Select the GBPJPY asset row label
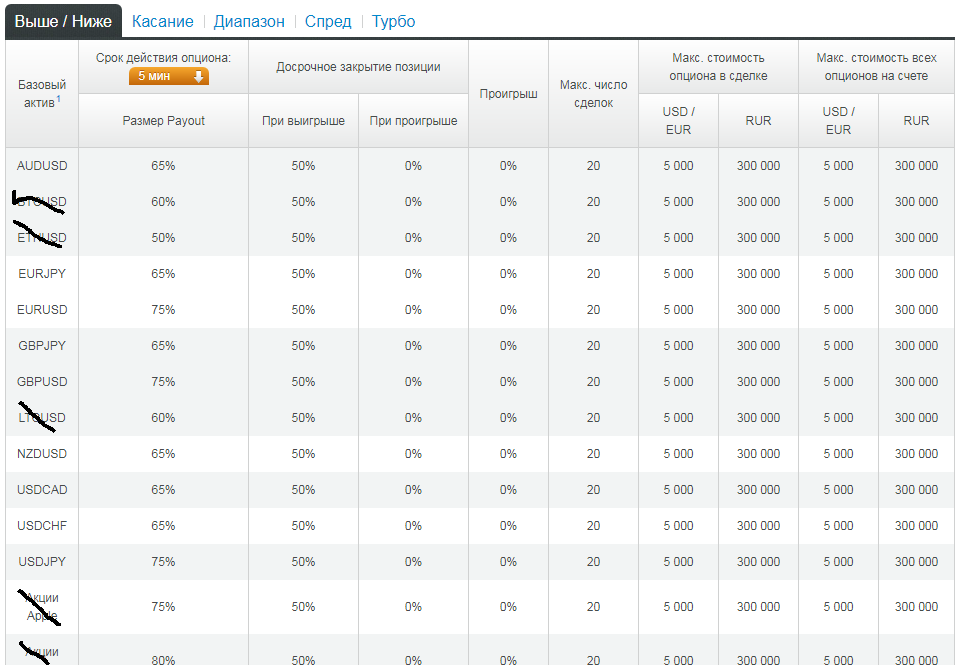The height and width of the screenshot is (665, 979). [42, 345]
